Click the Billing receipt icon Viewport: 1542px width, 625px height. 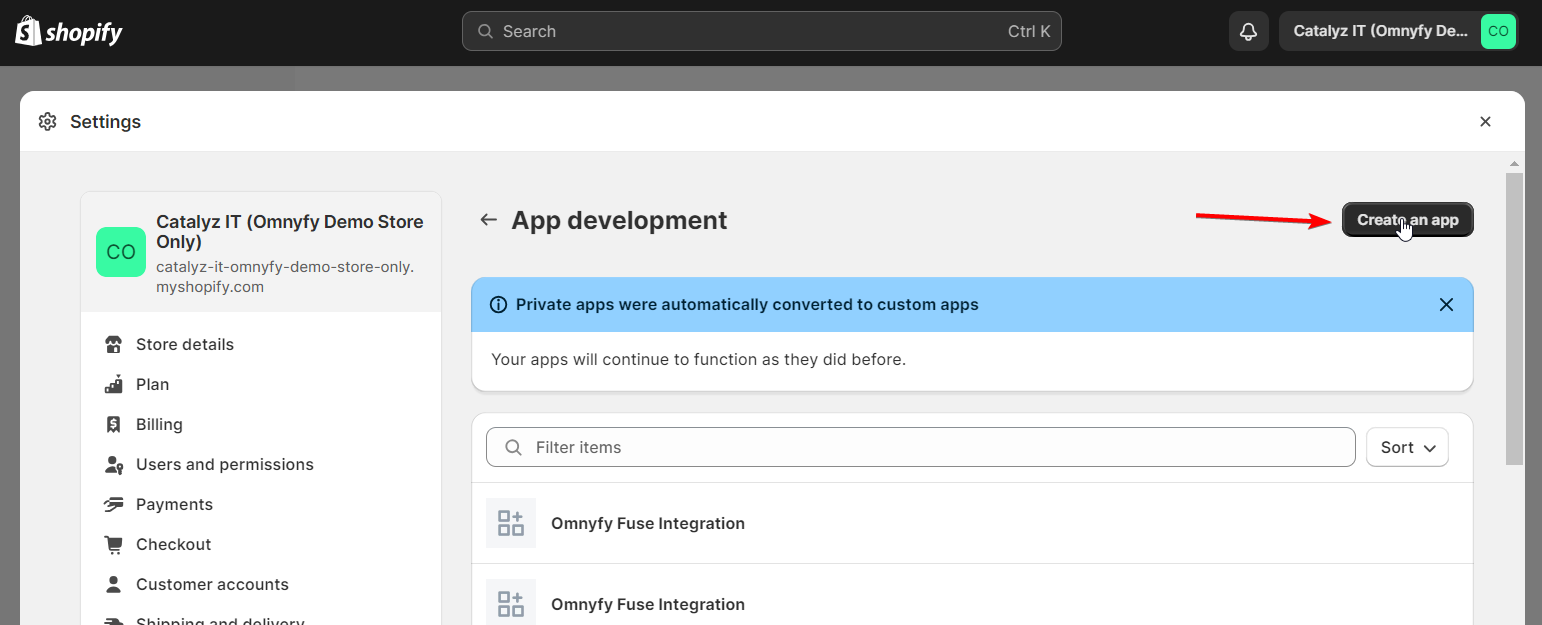click(114, 424)
